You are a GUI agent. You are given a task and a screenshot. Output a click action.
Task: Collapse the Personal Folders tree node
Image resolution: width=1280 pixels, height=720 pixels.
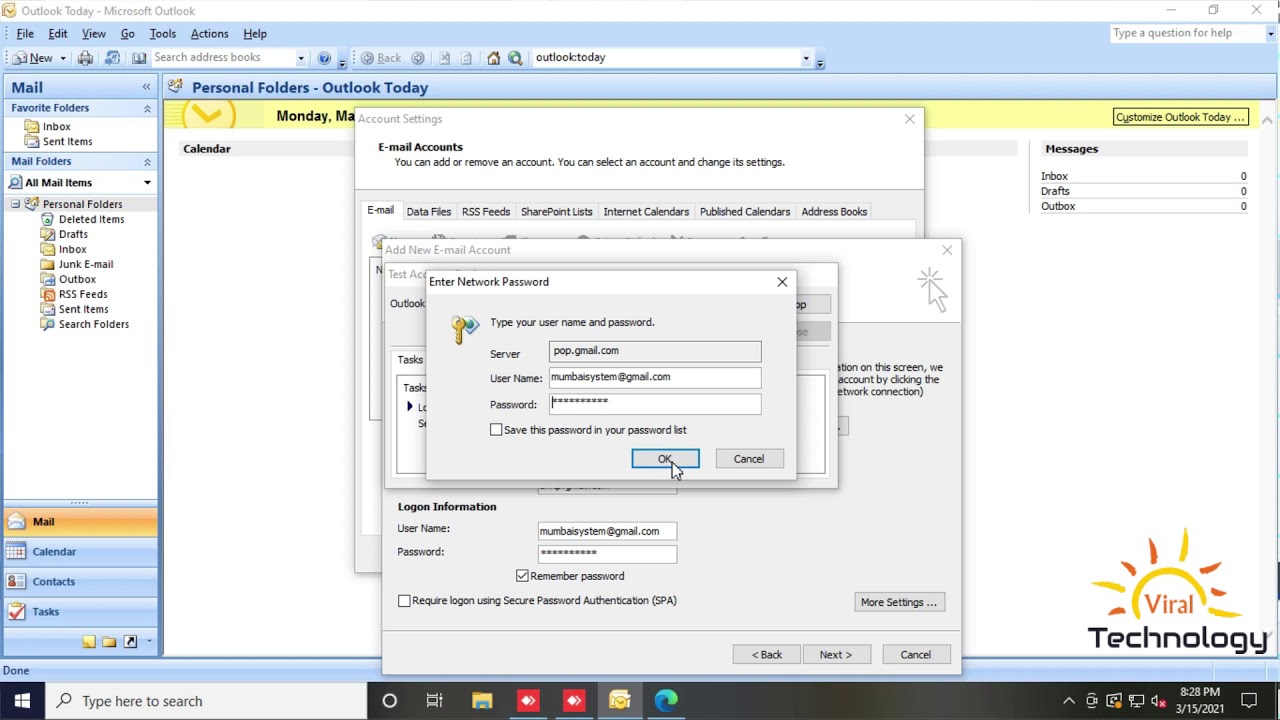coord(15,204)
